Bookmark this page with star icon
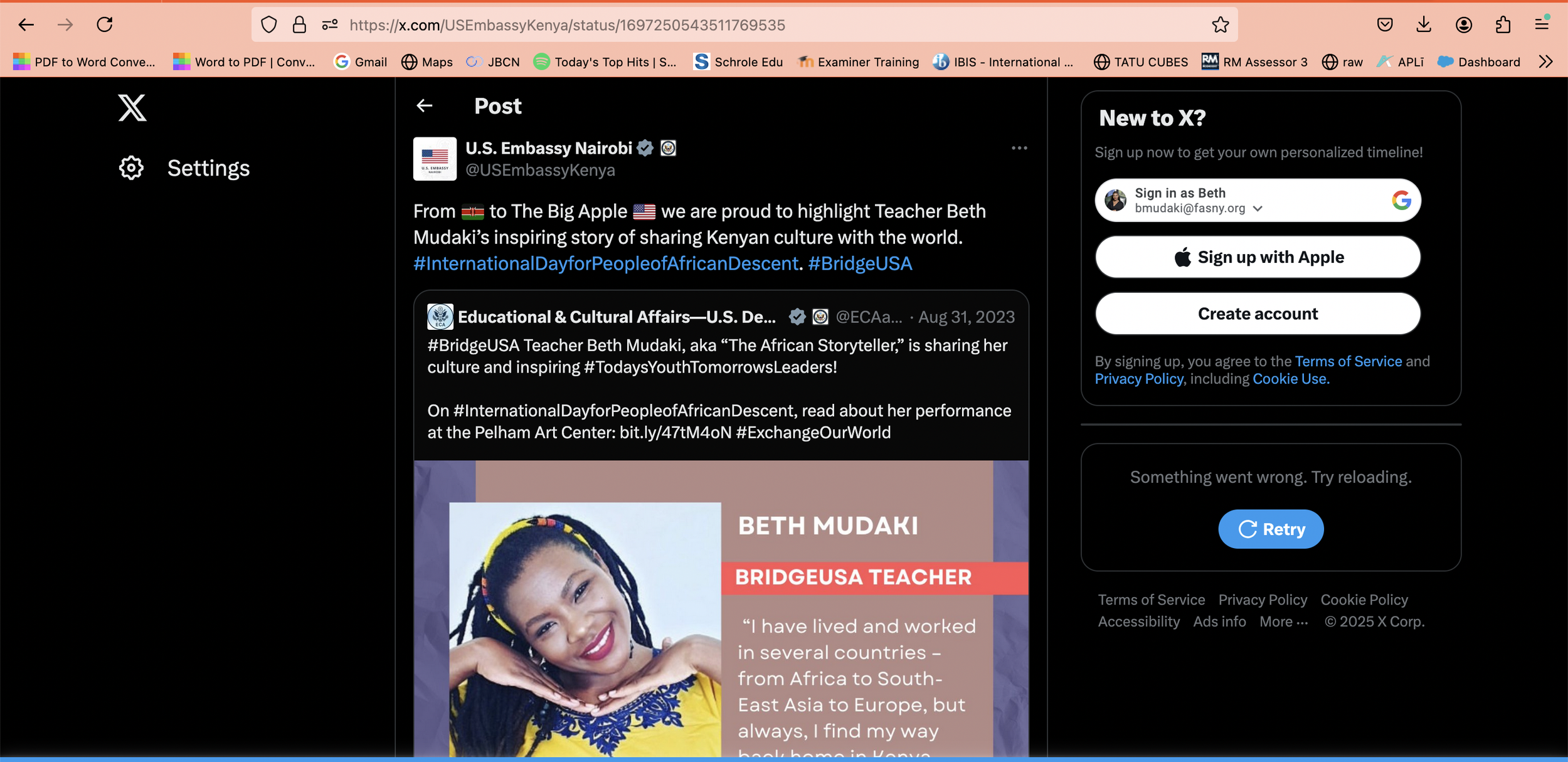The width and height of the screenshot is (1568, 762). coord(1220,25)
